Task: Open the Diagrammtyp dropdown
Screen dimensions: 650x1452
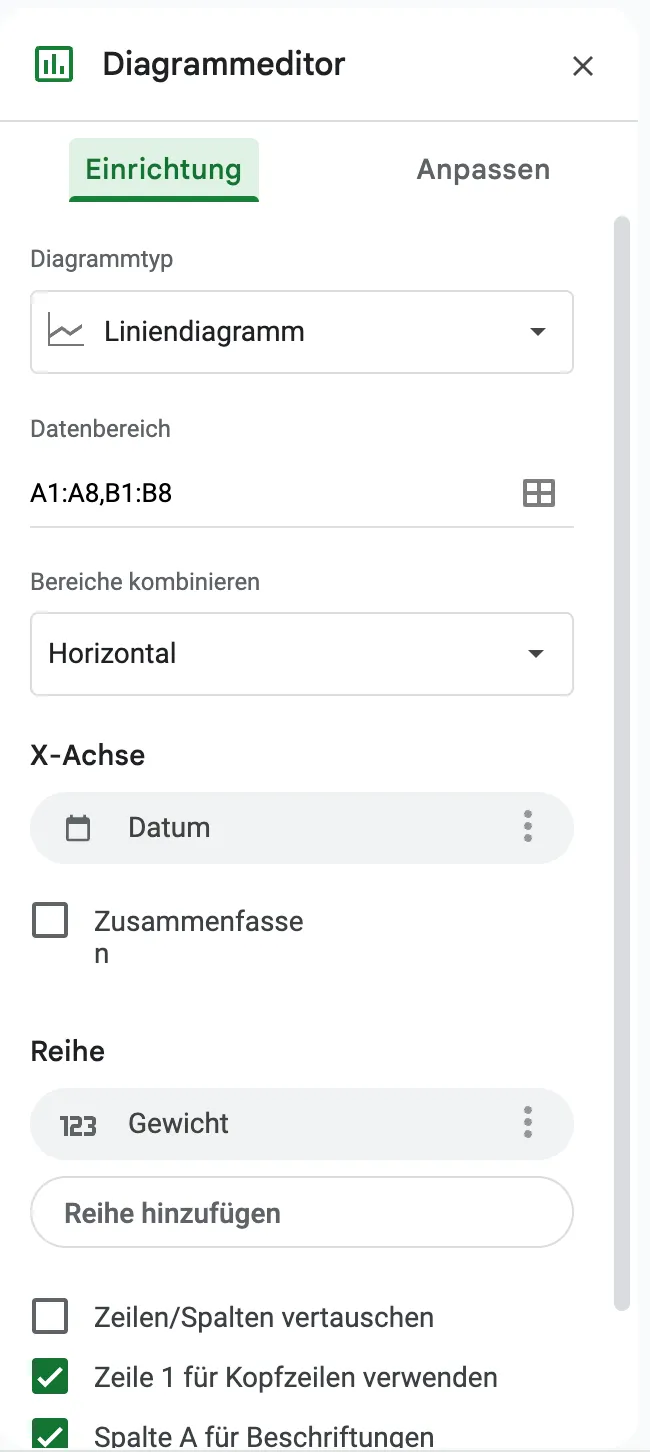Action: point(300,332)
